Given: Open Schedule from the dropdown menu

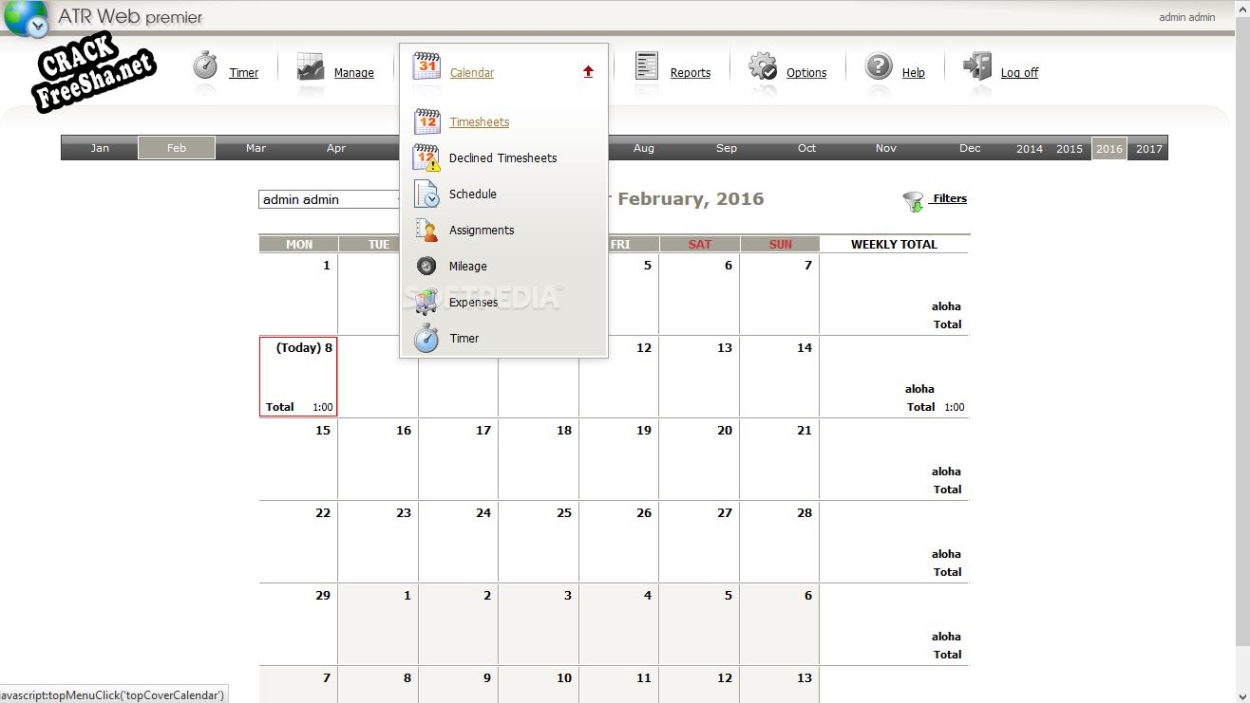Looking at the screenshot, I should pos(472,194).
